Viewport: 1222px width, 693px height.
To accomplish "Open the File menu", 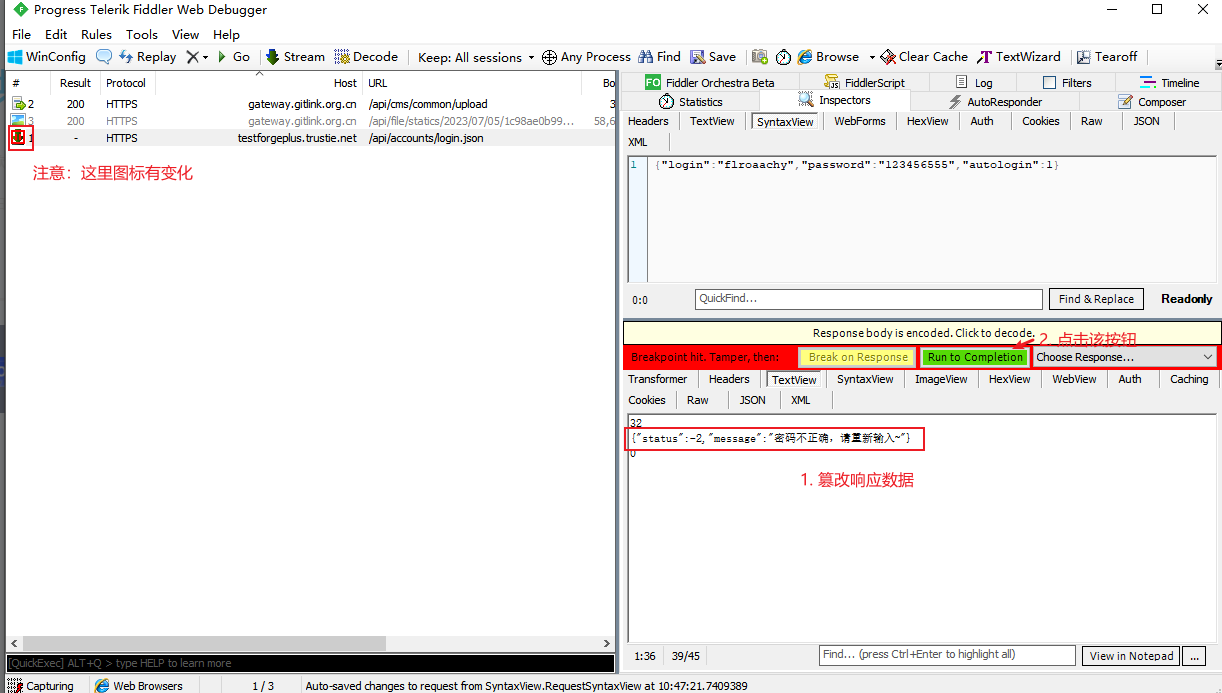I will click(21, 34).
